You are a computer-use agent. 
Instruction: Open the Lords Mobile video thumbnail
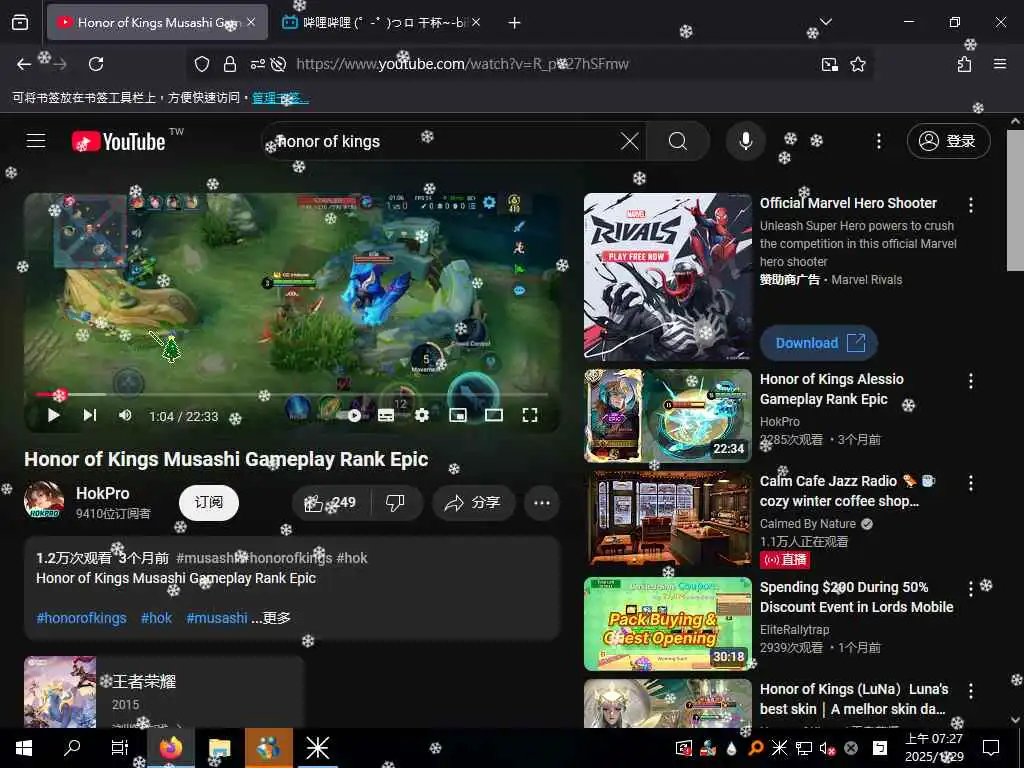tap(668, 624)
